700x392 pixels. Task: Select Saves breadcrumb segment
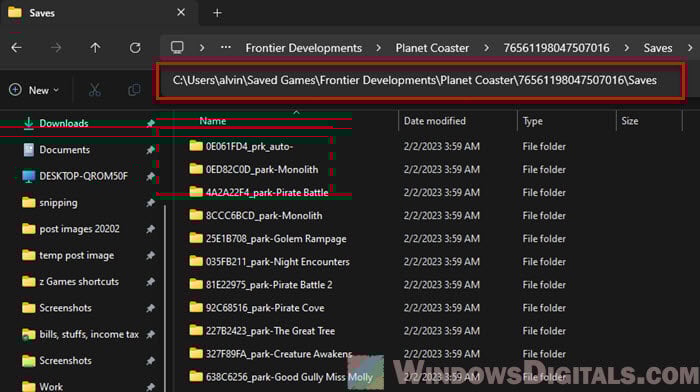point(658,48)
